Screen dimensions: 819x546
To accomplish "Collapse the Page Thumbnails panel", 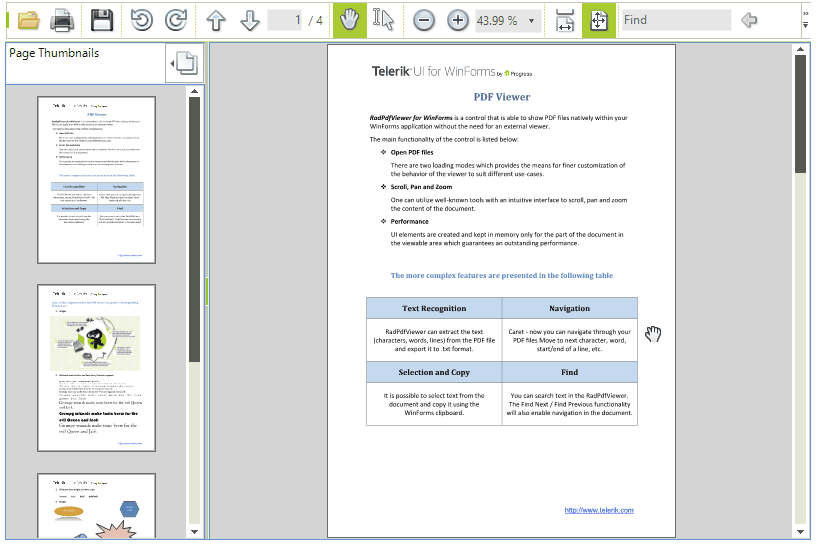I will (184, 63).
